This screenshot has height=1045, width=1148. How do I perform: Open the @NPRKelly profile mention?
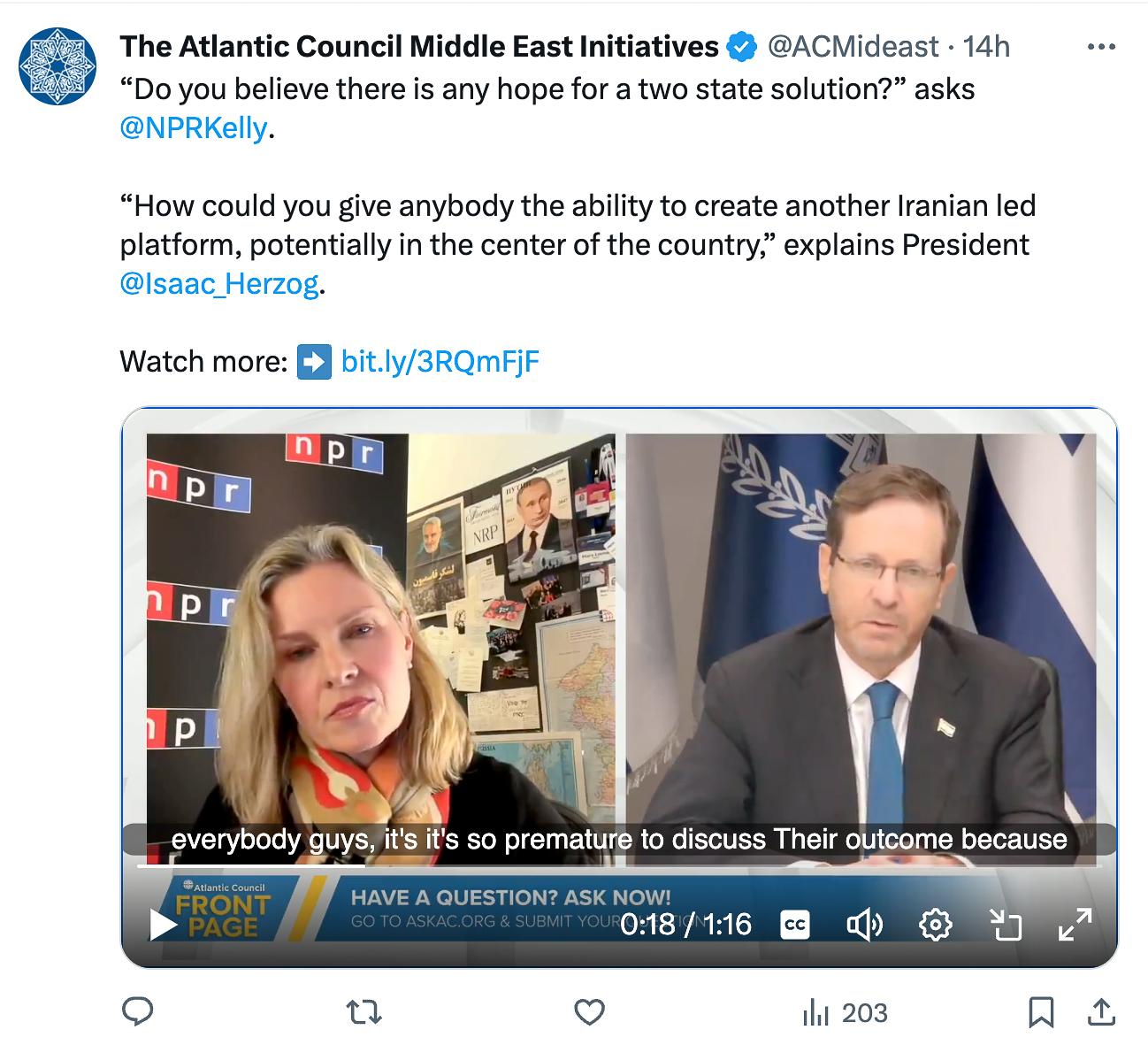coord(194,128)
